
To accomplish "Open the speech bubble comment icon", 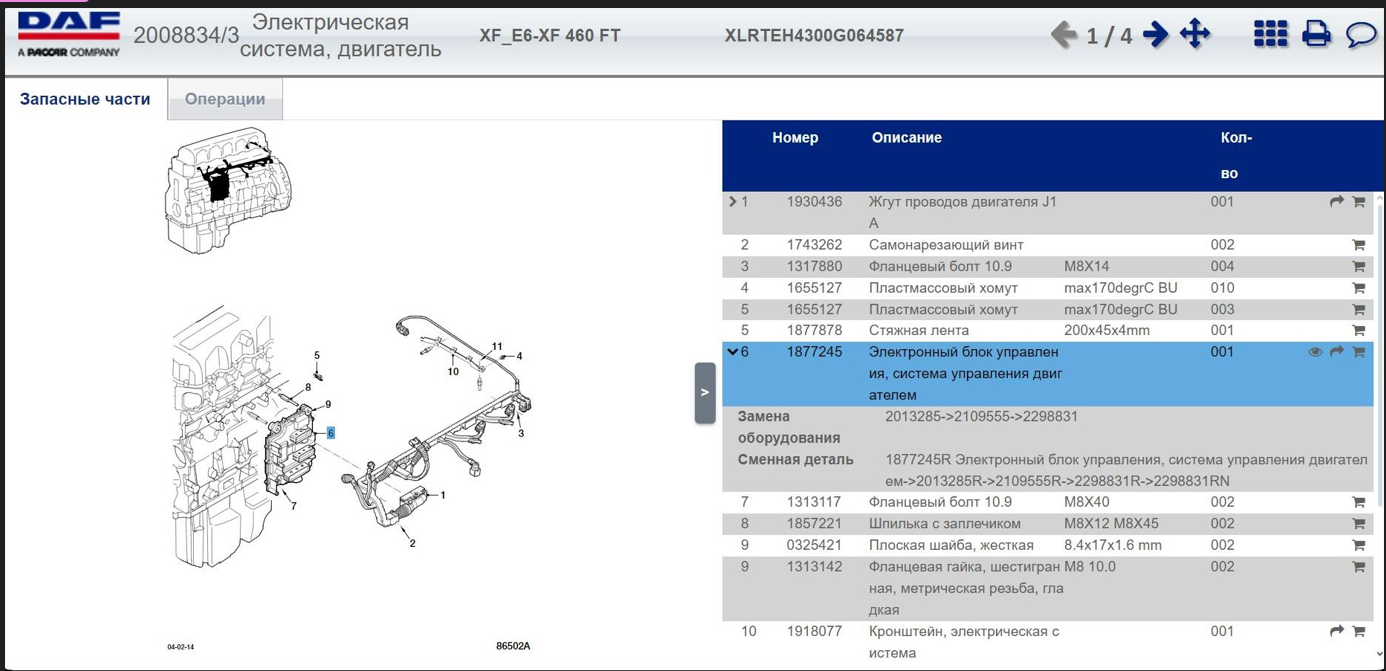I will 1361,35.
